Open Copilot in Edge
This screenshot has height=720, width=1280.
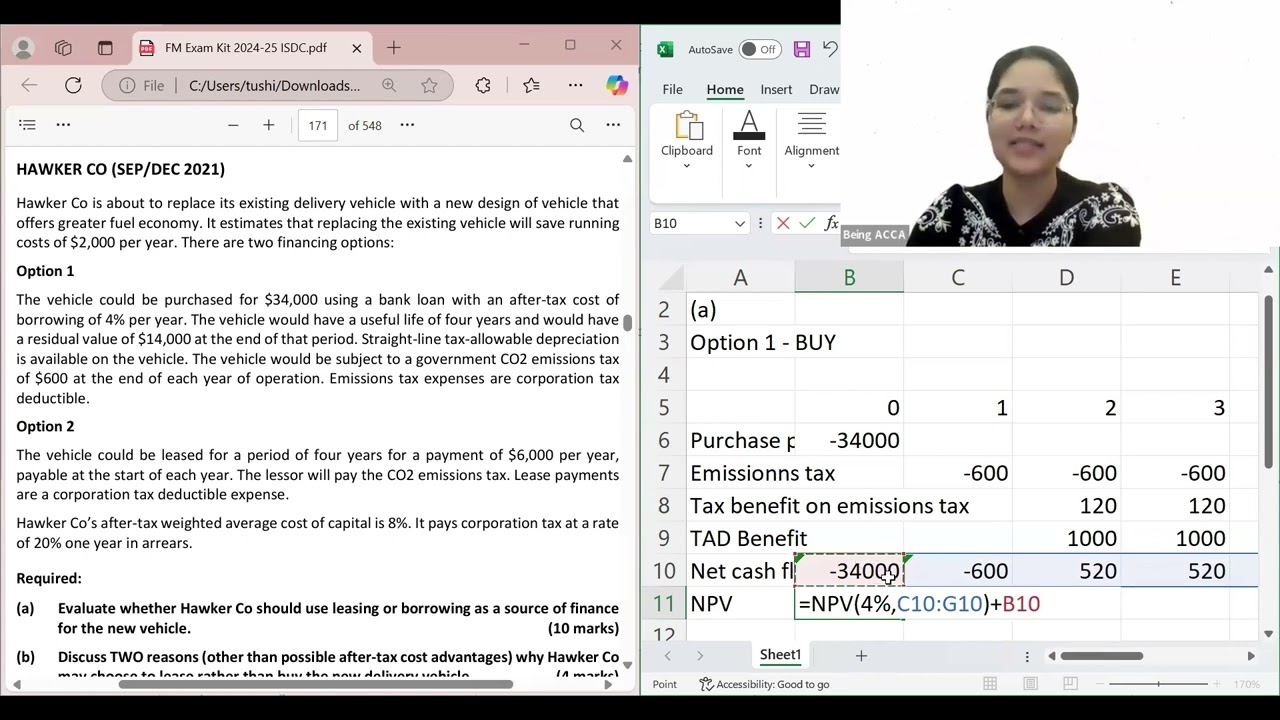pyautogui.click(x=617, y=86)
